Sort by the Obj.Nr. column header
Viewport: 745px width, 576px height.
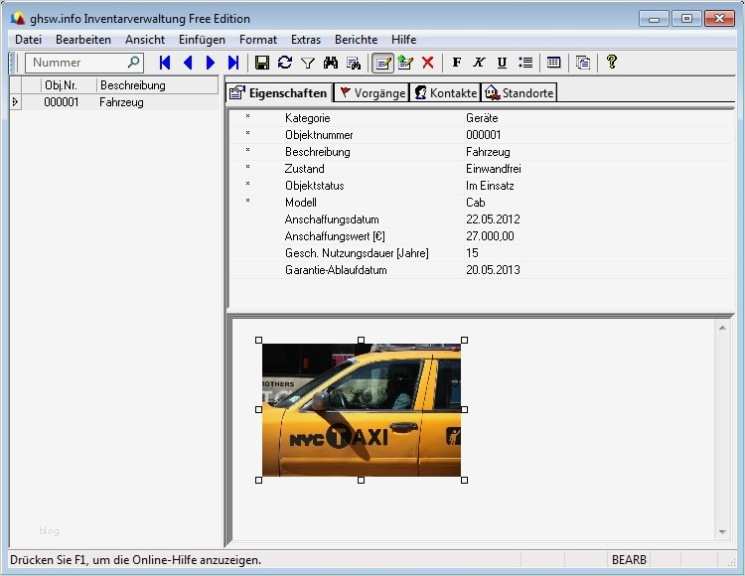point(69,86)
